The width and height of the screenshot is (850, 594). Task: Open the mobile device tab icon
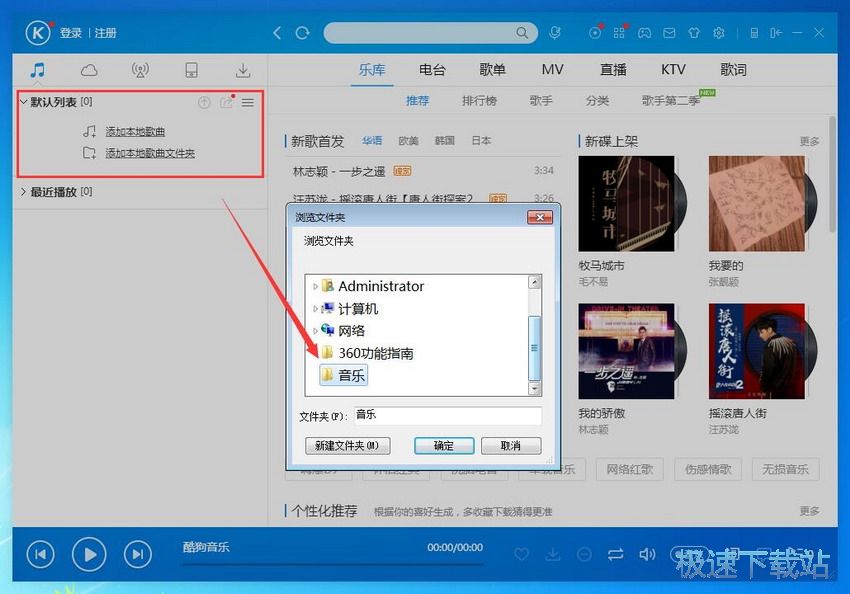tap(191, 70)
